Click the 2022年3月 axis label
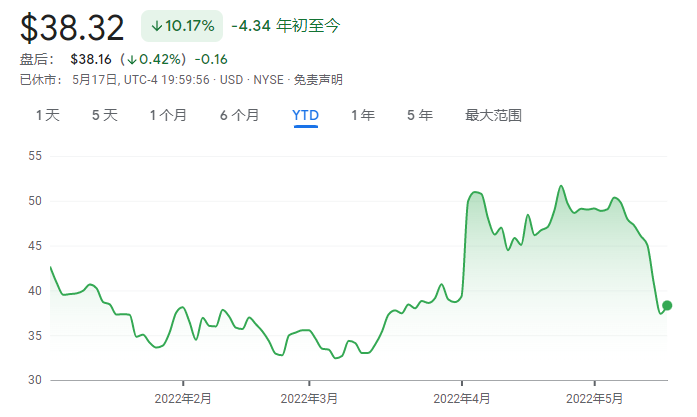 [309, 398]
